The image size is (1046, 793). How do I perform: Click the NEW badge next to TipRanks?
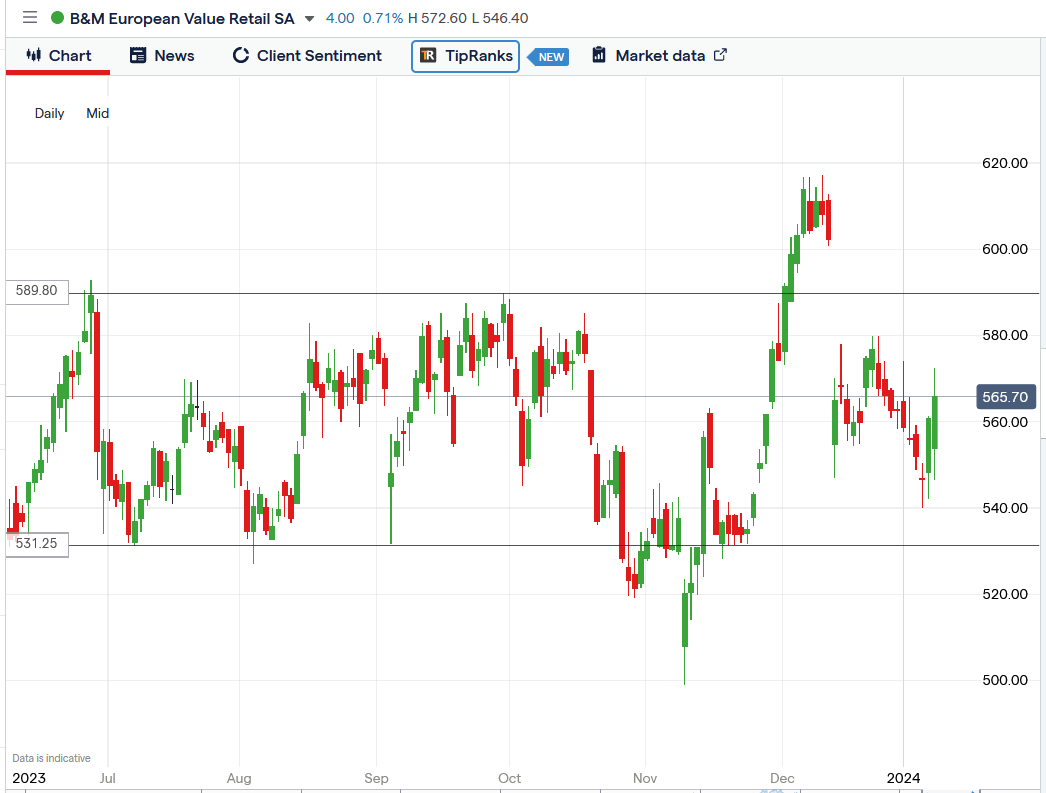(548, 57)
